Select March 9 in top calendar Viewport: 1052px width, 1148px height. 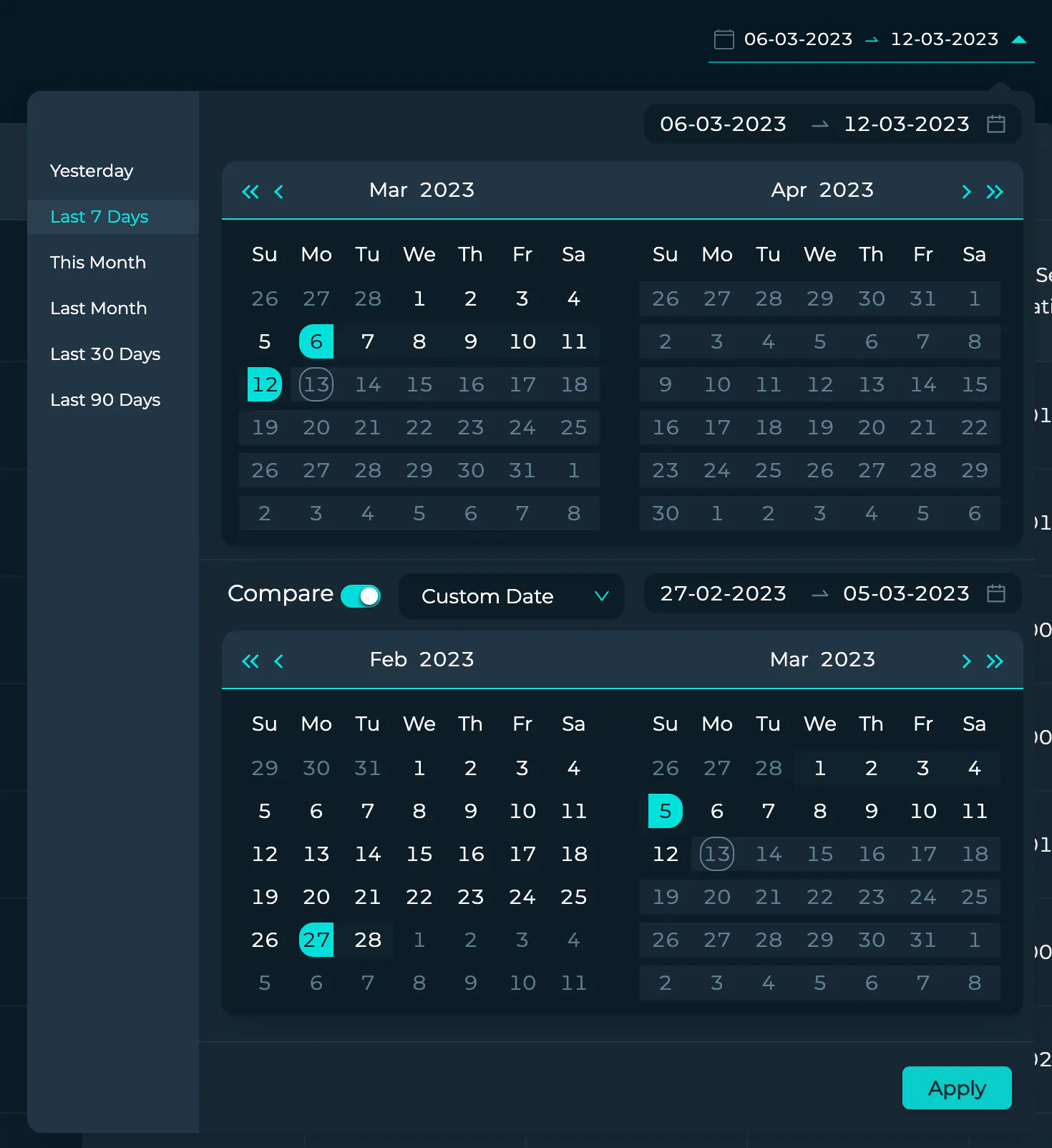click(x=471, y=341)
